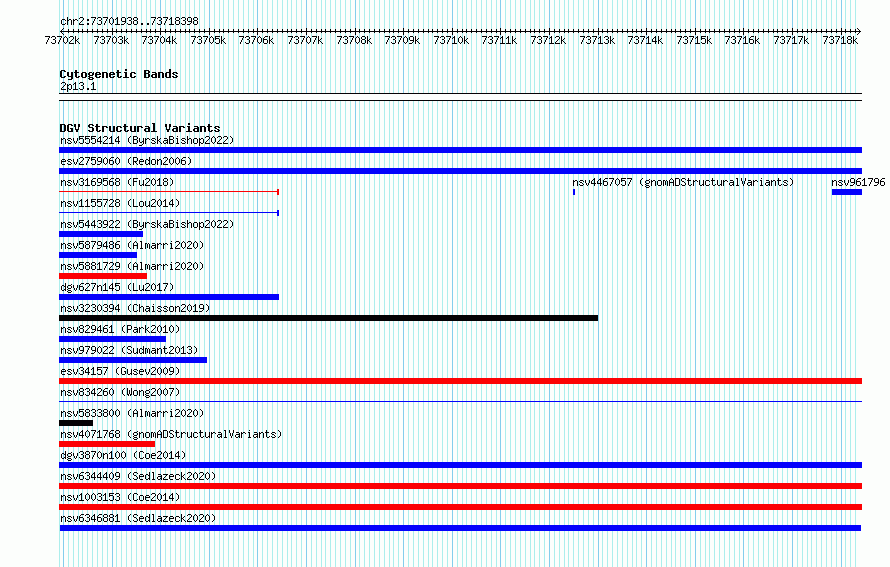Select nsv6344409 (Sedlazeck2020) variant label
Image resolution: width=890 pixels, height=567 pixels.
[138, 476]
